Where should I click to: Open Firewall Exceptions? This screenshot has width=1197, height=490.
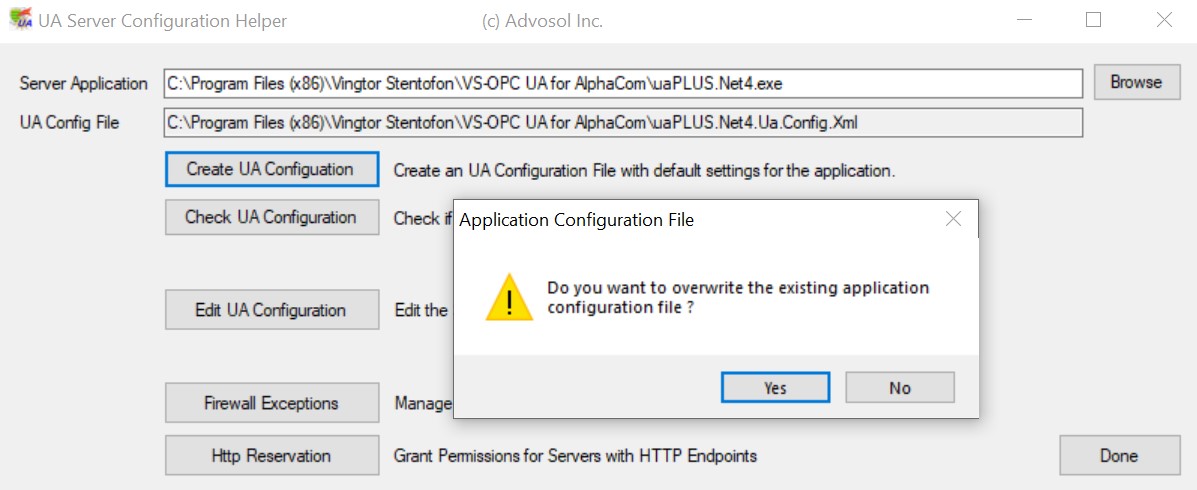click(x=271, y=404)
